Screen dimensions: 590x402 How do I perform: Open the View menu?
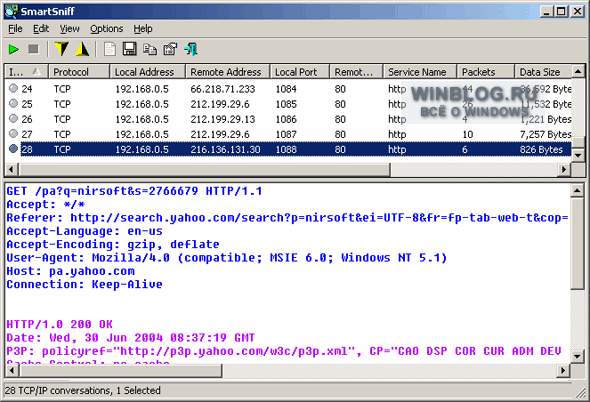(x=69, y=29)
